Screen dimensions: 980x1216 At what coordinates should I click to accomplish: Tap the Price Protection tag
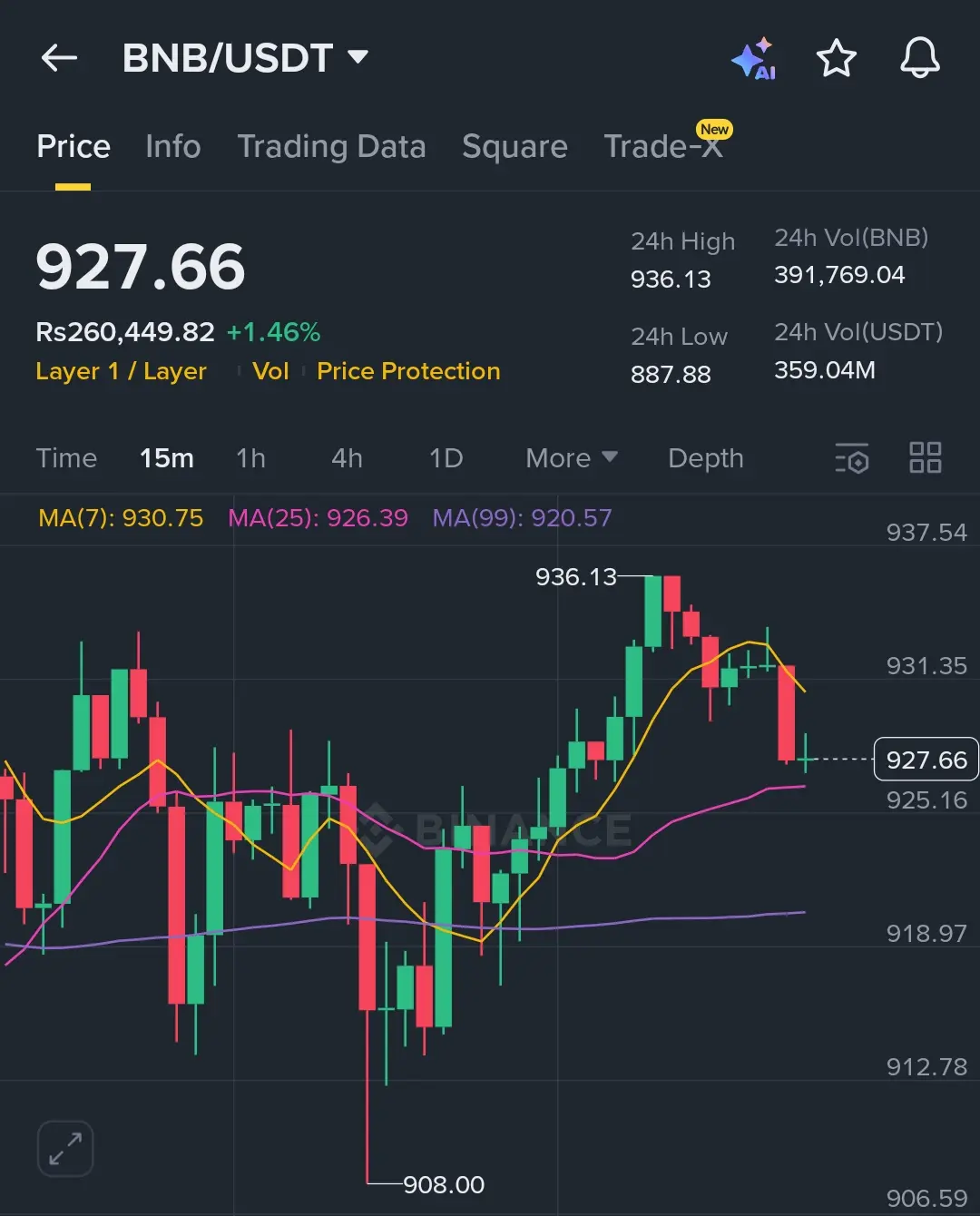(408, 371)
